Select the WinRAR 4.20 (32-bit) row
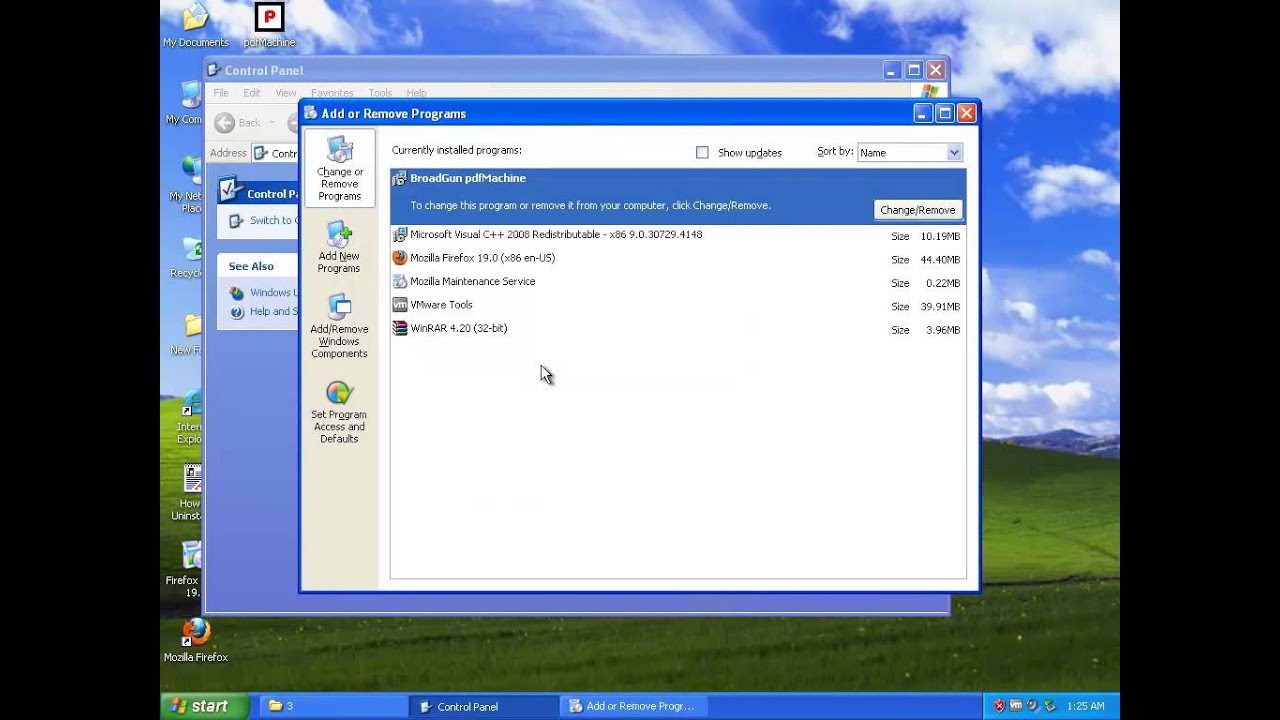Viewport: 1280px width, 720px height. [677, 328]
